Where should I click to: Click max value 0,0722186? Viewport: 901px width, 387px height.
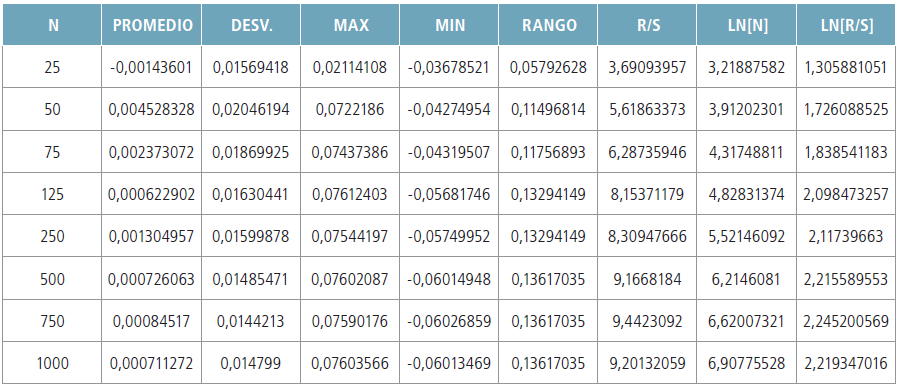[351, 109]
